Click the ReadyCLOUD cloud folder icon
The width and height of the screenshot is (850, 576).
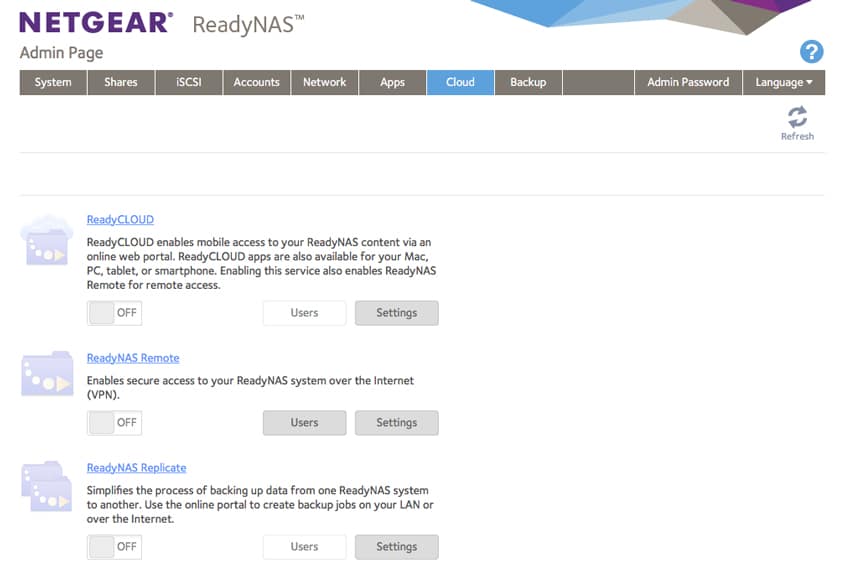[x=47, y=240]
